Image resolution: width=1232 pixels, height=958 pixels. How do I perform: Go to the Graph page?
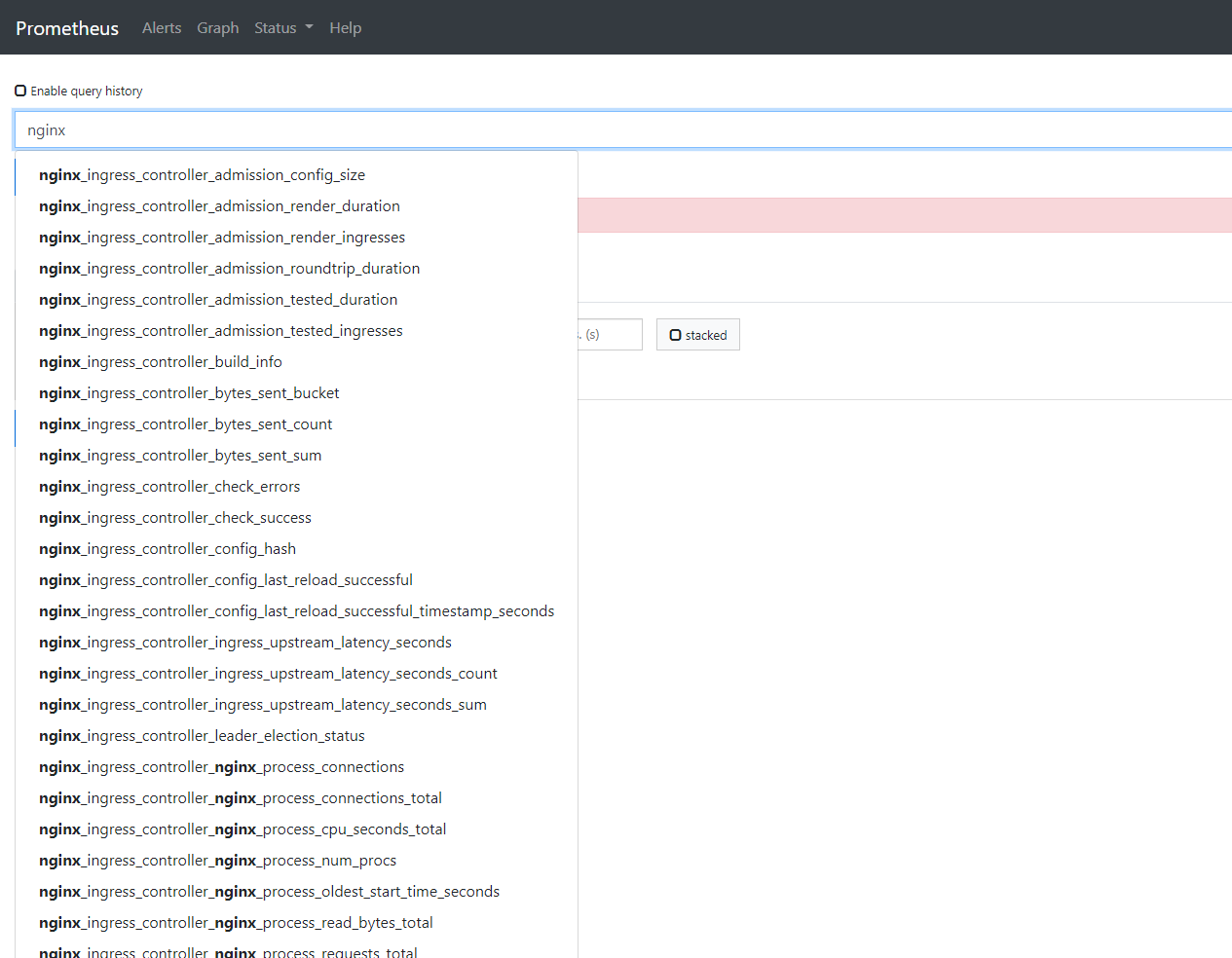click(218, 28)
